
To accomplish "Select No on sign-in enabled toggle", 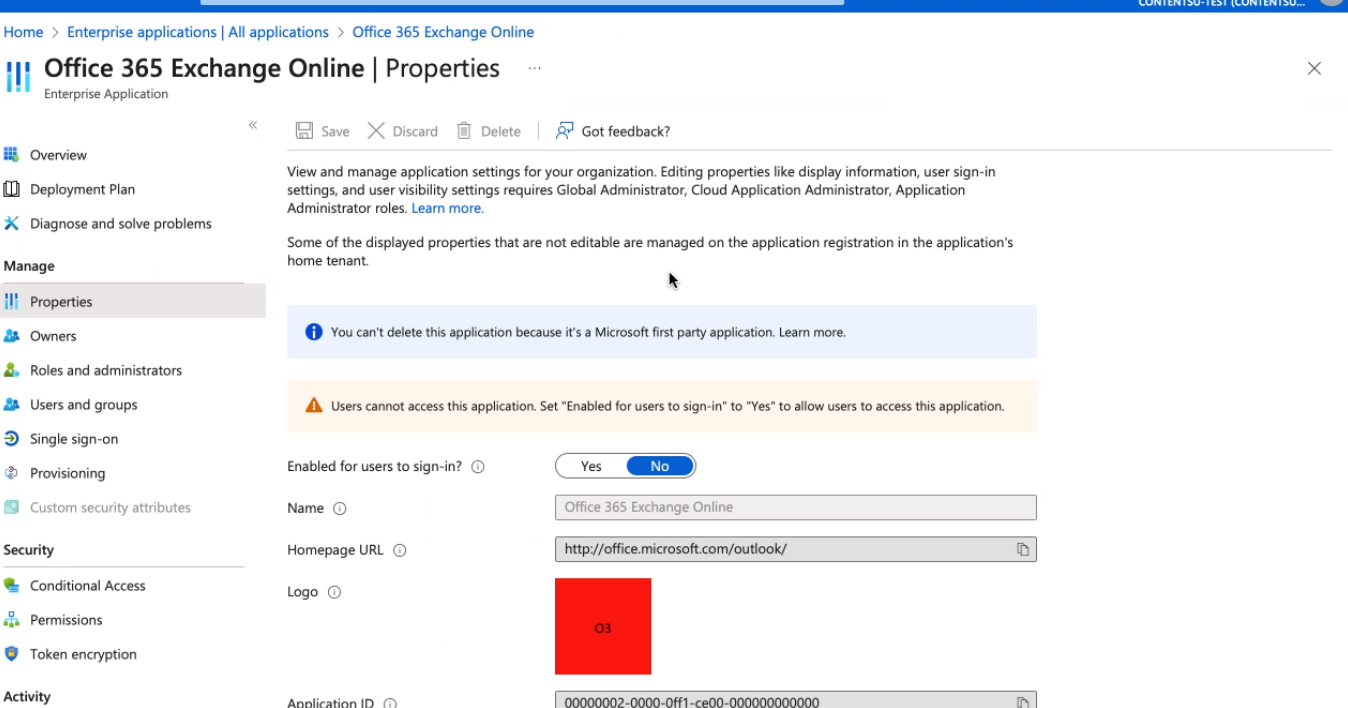I will [x=660, y=466].
